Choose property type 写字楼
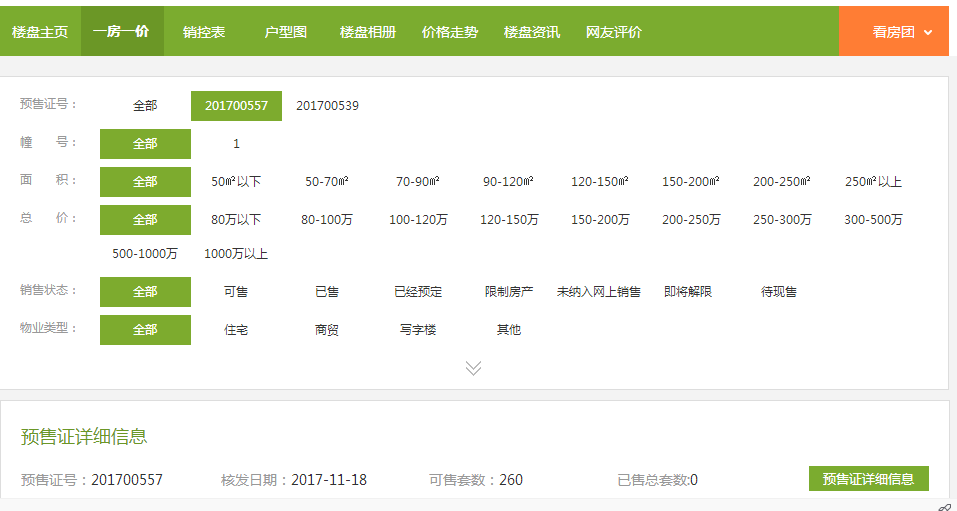Image resolution: width=957 pixels, height=511 pixels. (418, 330)
